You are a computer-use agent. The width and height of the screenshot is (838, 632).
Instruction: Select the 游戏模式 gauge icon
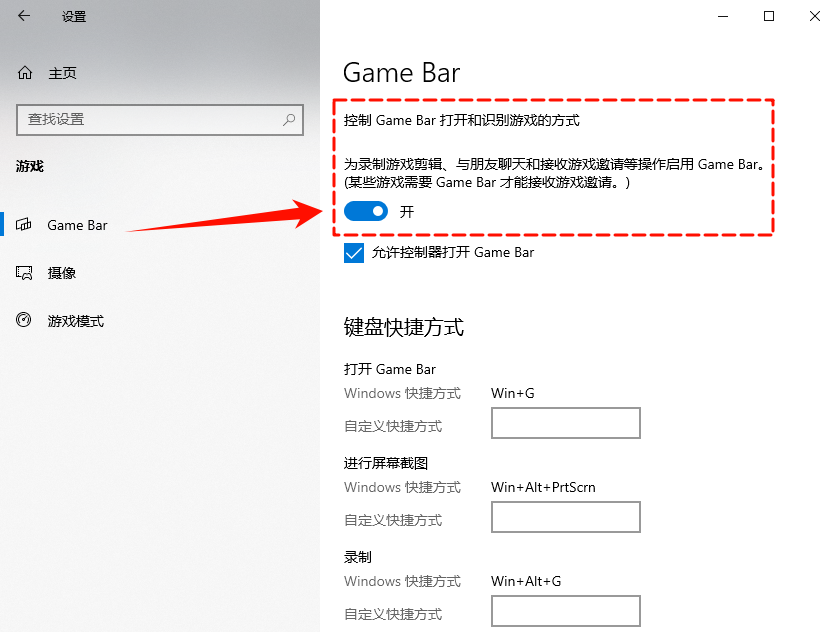24,320
